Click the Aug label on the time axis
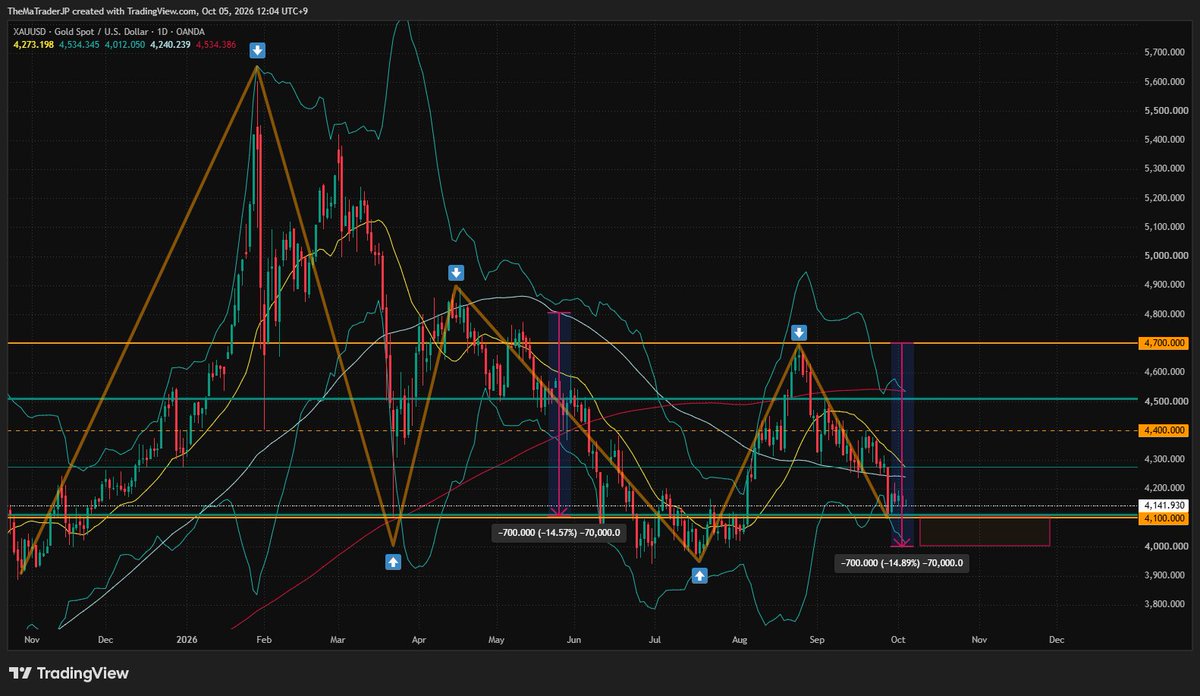Screen dimensions: 1200x696 [739, 638]
